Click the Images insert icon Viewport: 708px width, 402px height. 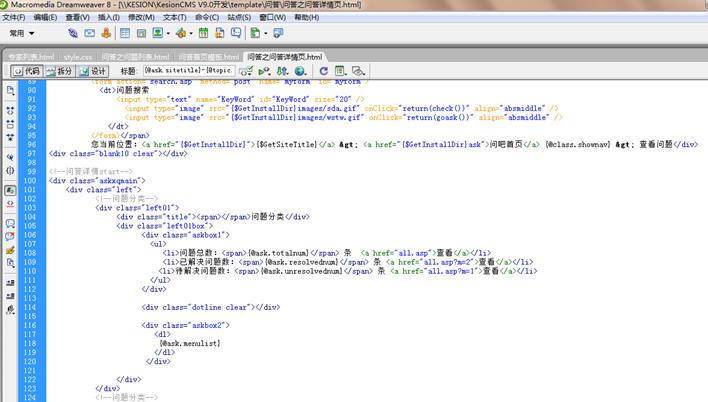pyautogui.click(x=158, y=33)
